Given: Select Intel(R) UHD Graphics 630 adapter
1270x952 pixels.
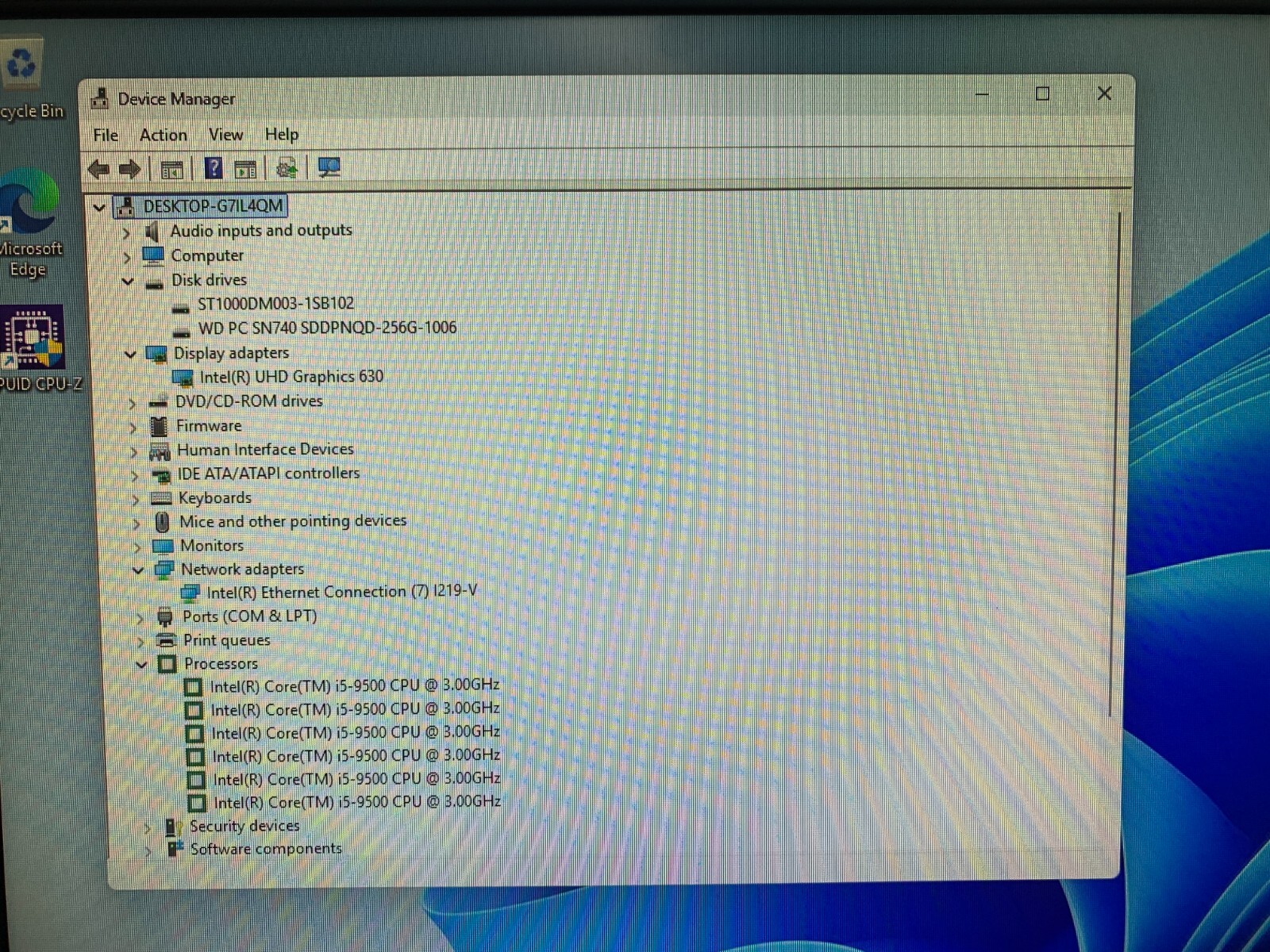Looking at the screenshot, I should (291, 376).
